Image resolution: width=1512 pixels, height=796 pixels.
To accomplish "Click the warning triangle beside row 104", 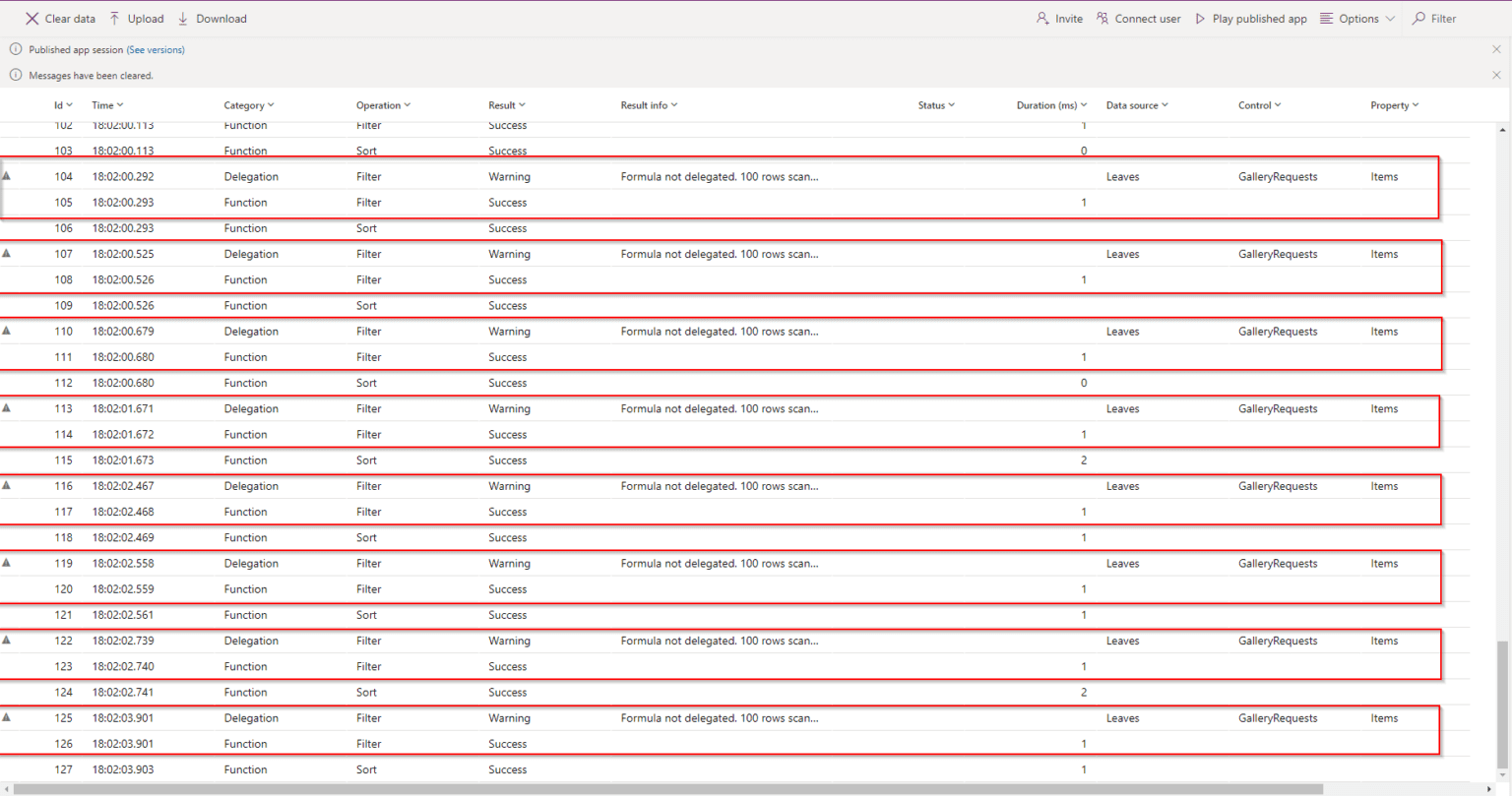I will [x=6, y=174].
